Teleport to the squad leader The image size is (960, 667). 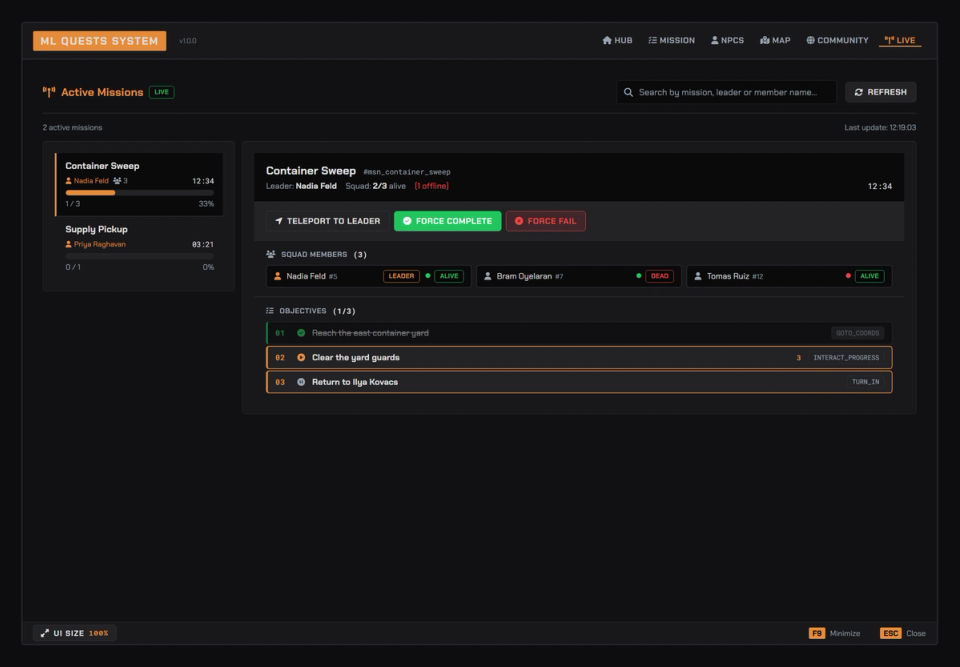(328, 221)
